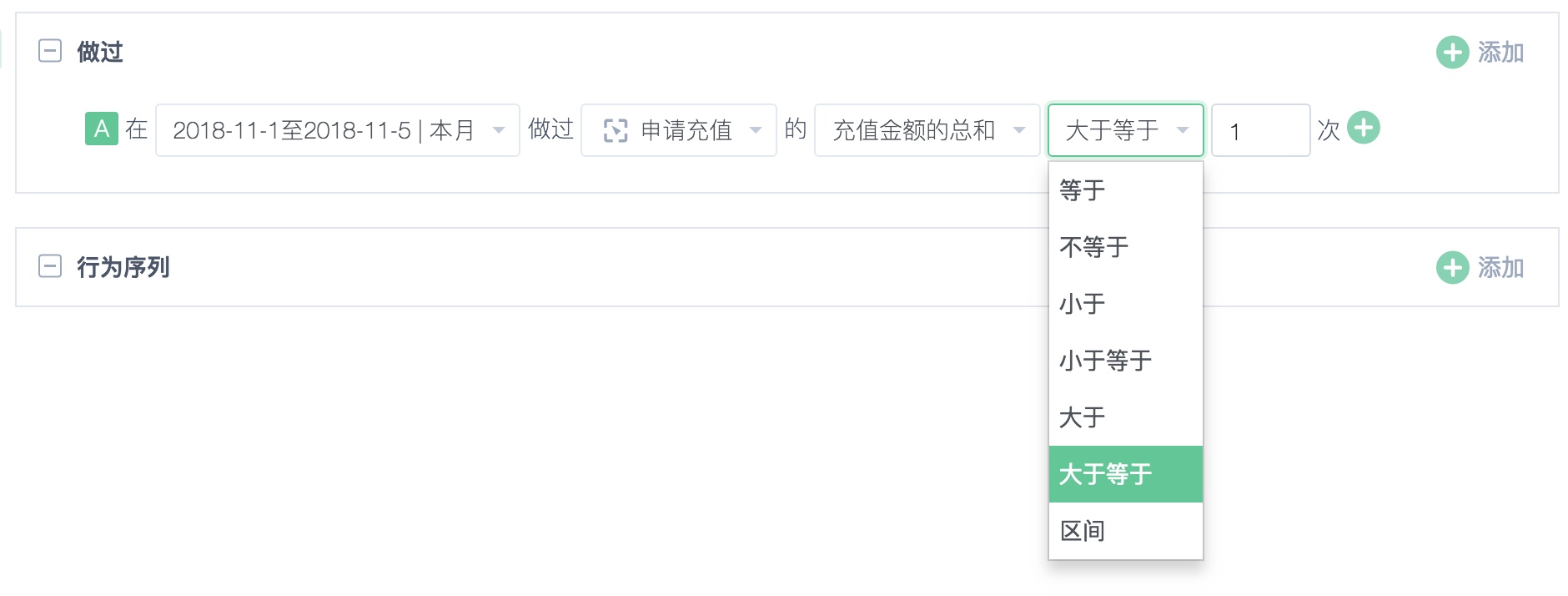Click the green plus icon after 次

point(1364,128)
